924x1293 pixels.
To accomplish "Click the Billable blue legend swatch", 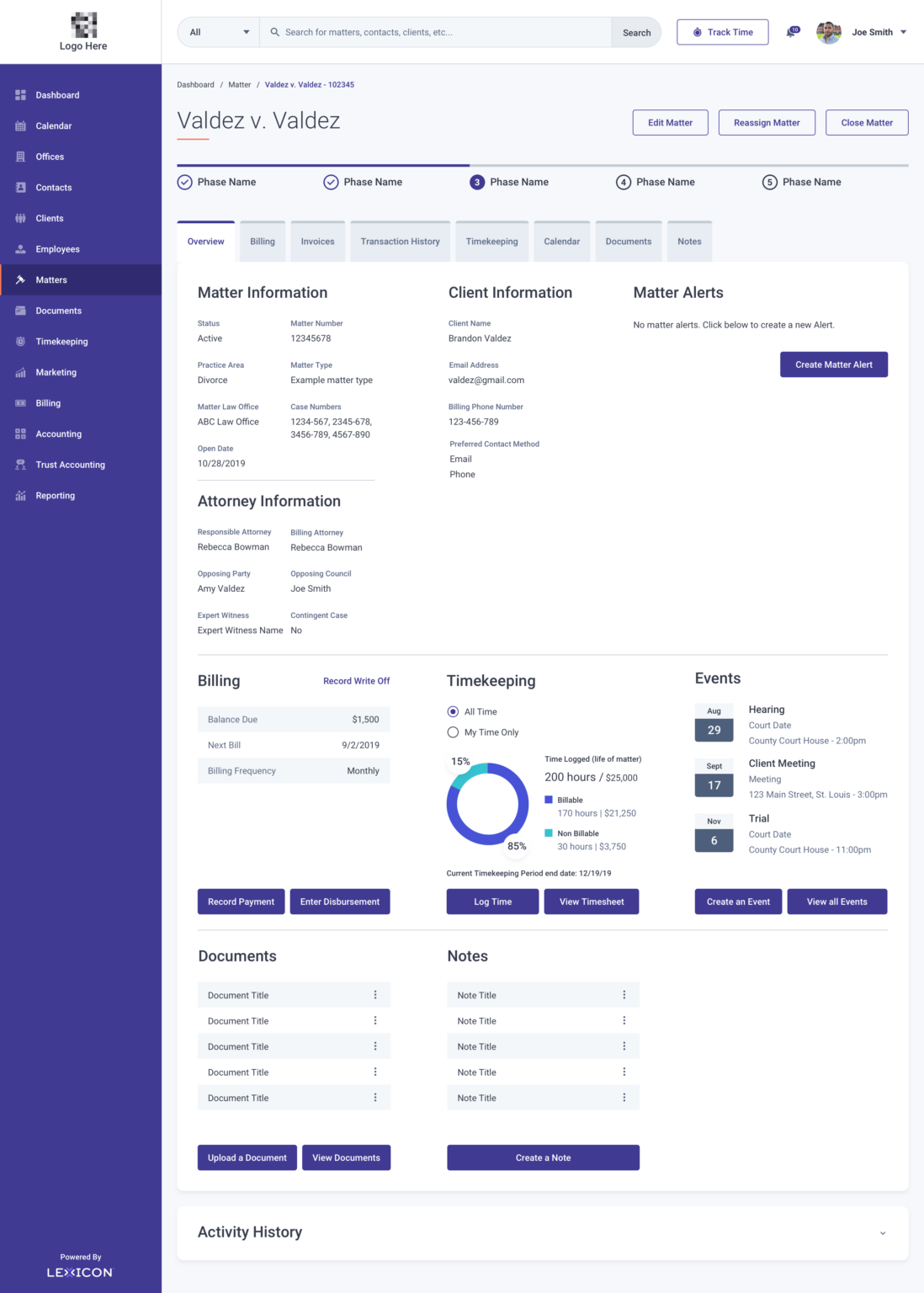I will pyautogui.click(x=549, y=800).
